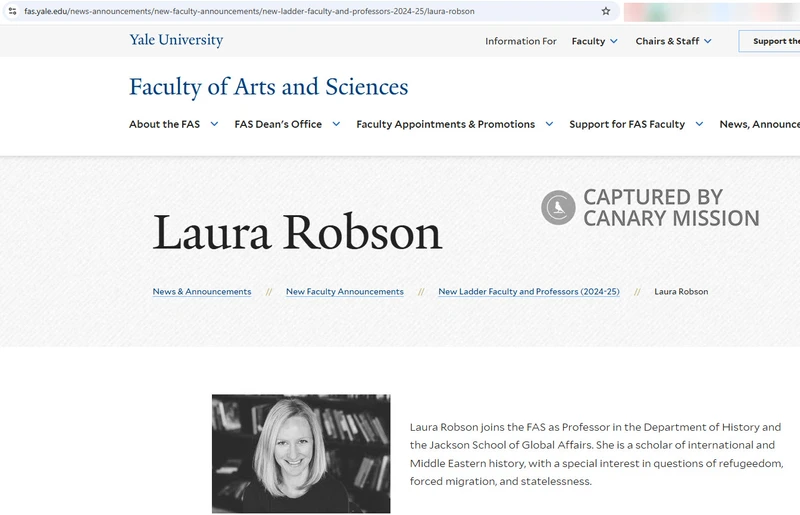Bookmark this page with the star icon

(x=605, y=11)
